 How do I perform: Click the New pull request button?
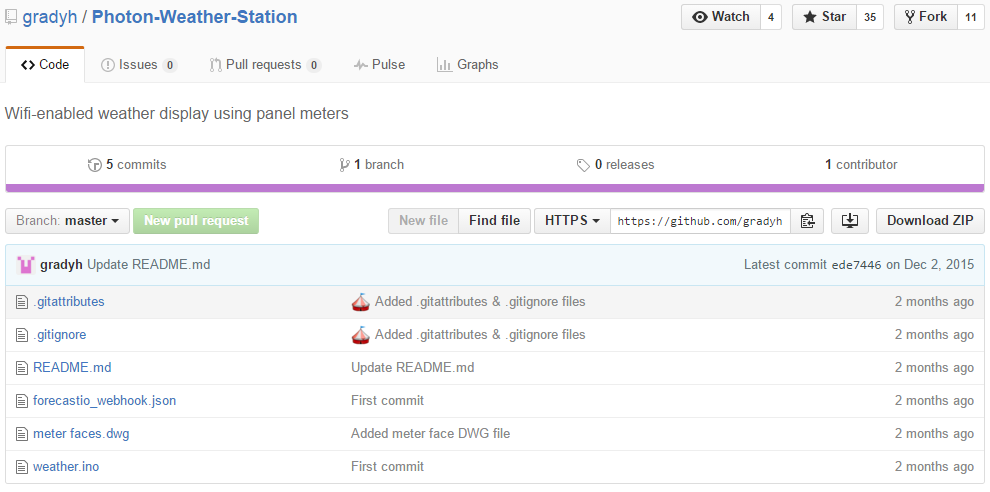[x=196, y=221]
